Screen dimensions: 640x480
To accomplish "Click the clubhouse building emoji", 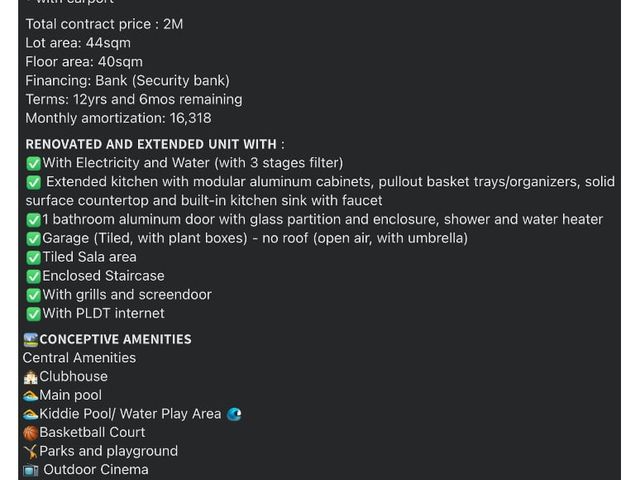I will [x=31, y=377].
